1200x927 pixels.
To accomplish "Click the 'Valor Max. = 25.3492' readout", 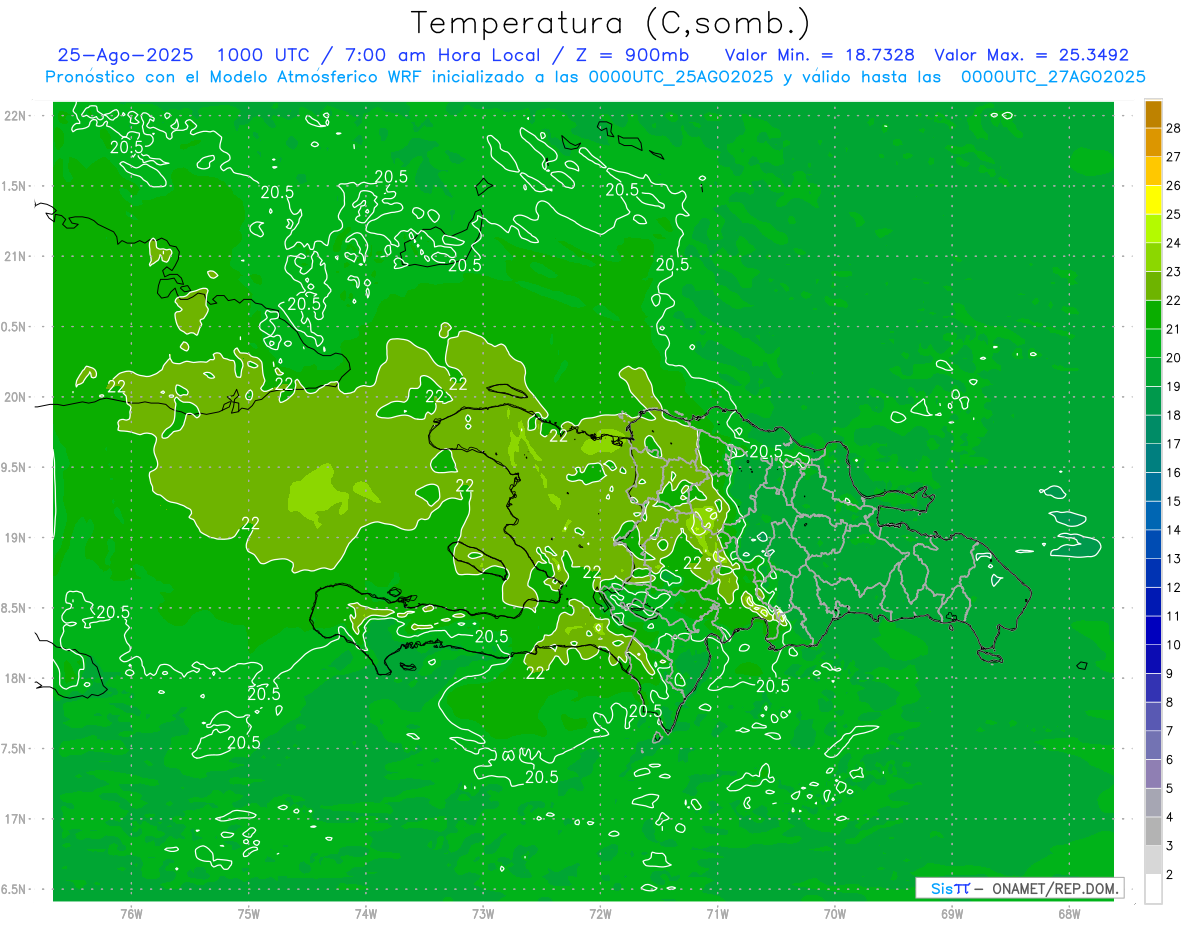I will point(1031,55).
